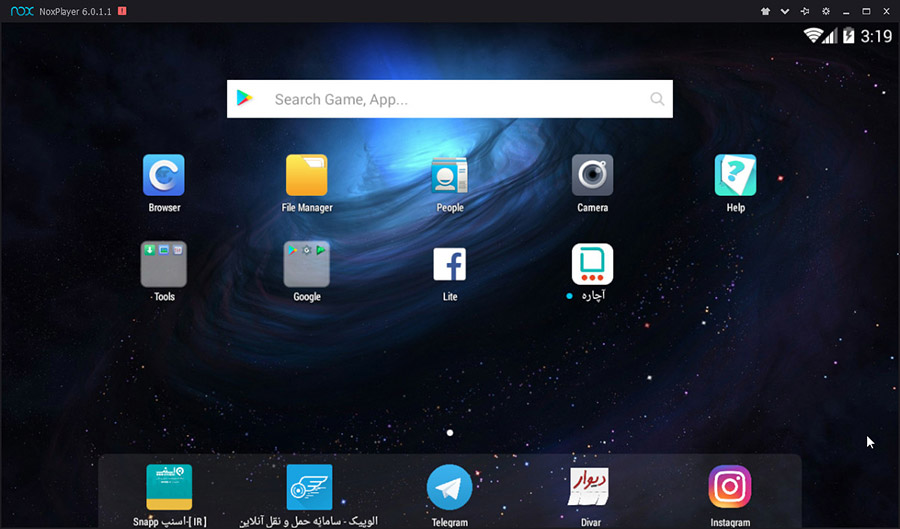This screenshot has height=529, width=900.
Task: Open the Help app
Action: (x=735, y=176)
